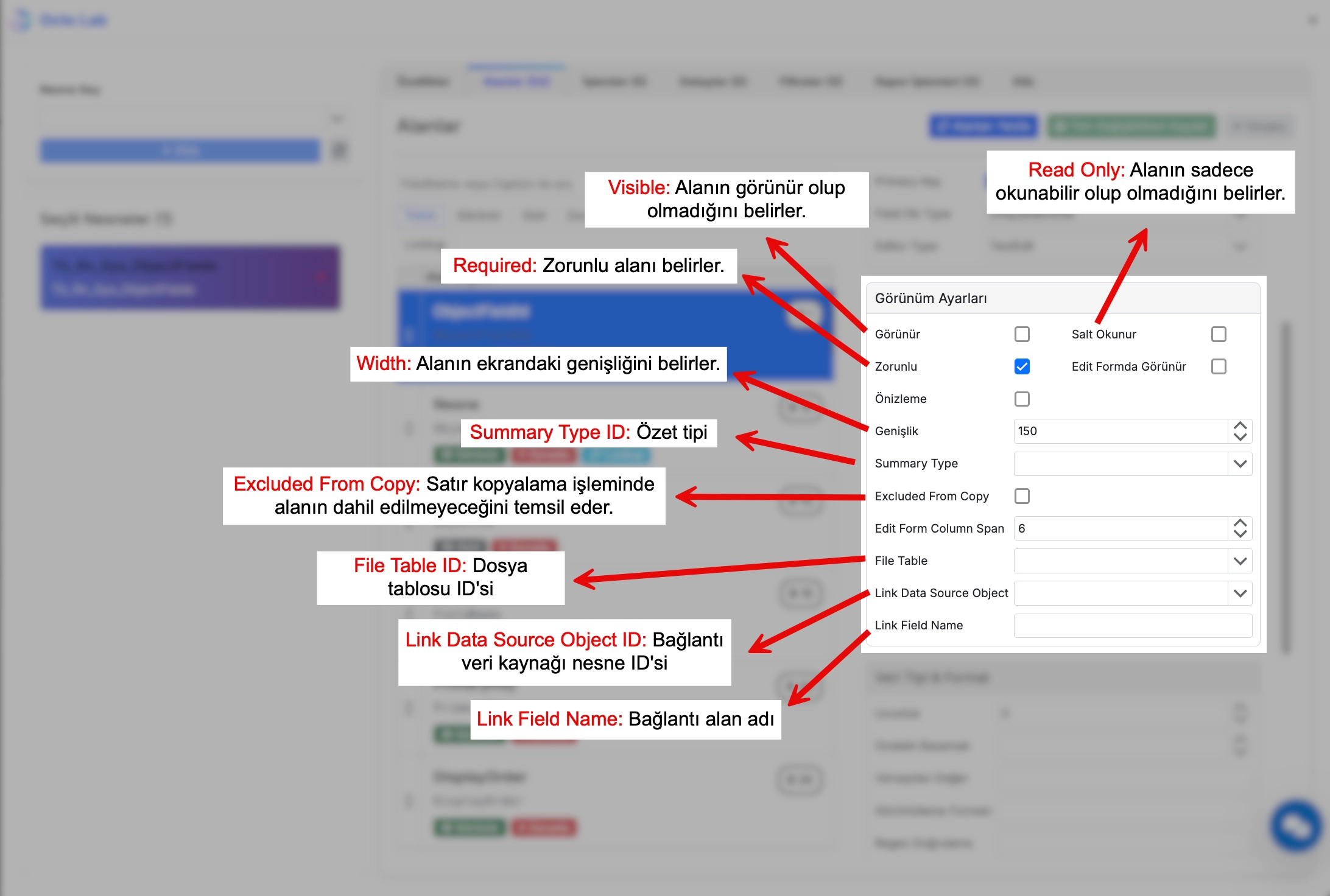The image size is (1330, 896).
Task: Click the Link Data Source Object chevron
Action: 1240,593
